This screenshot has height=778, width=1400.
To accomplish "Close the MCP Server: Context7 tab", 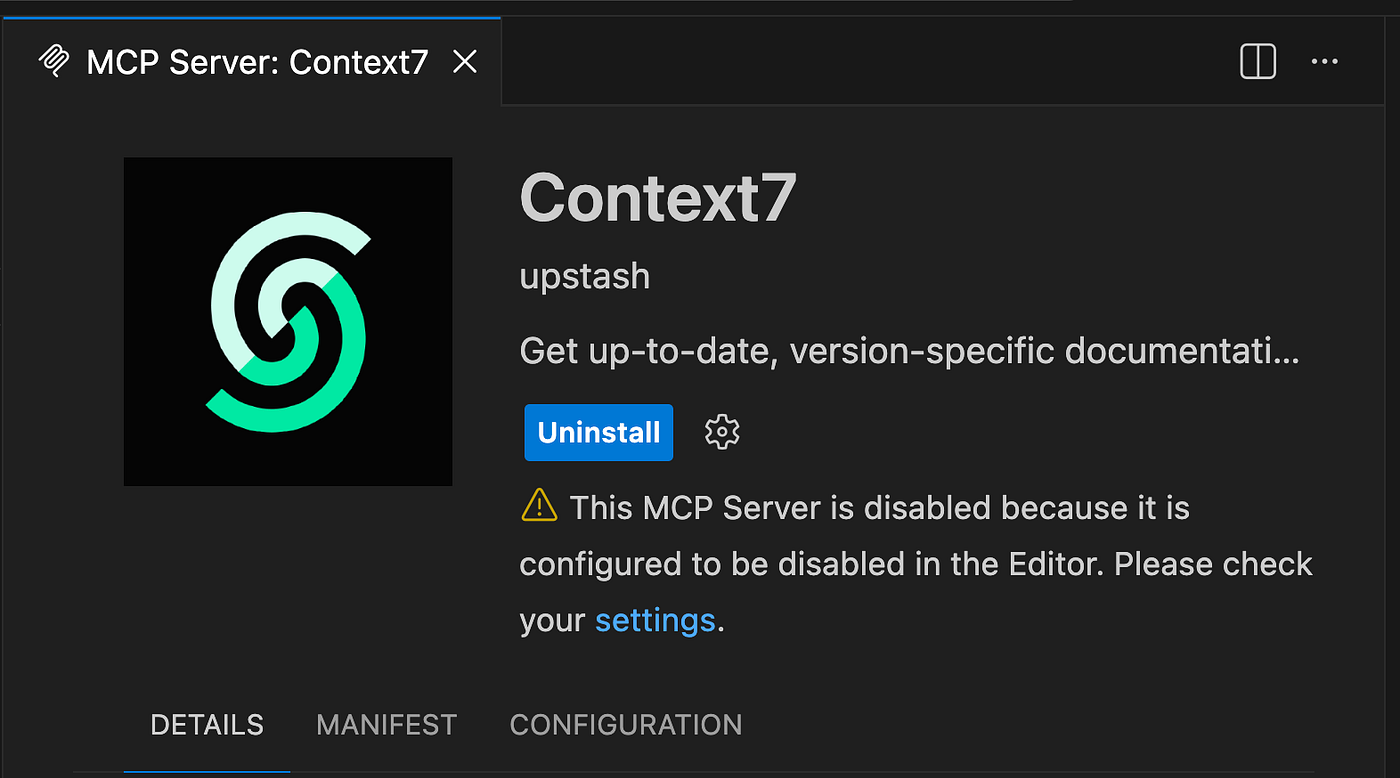I will point(464,61).
